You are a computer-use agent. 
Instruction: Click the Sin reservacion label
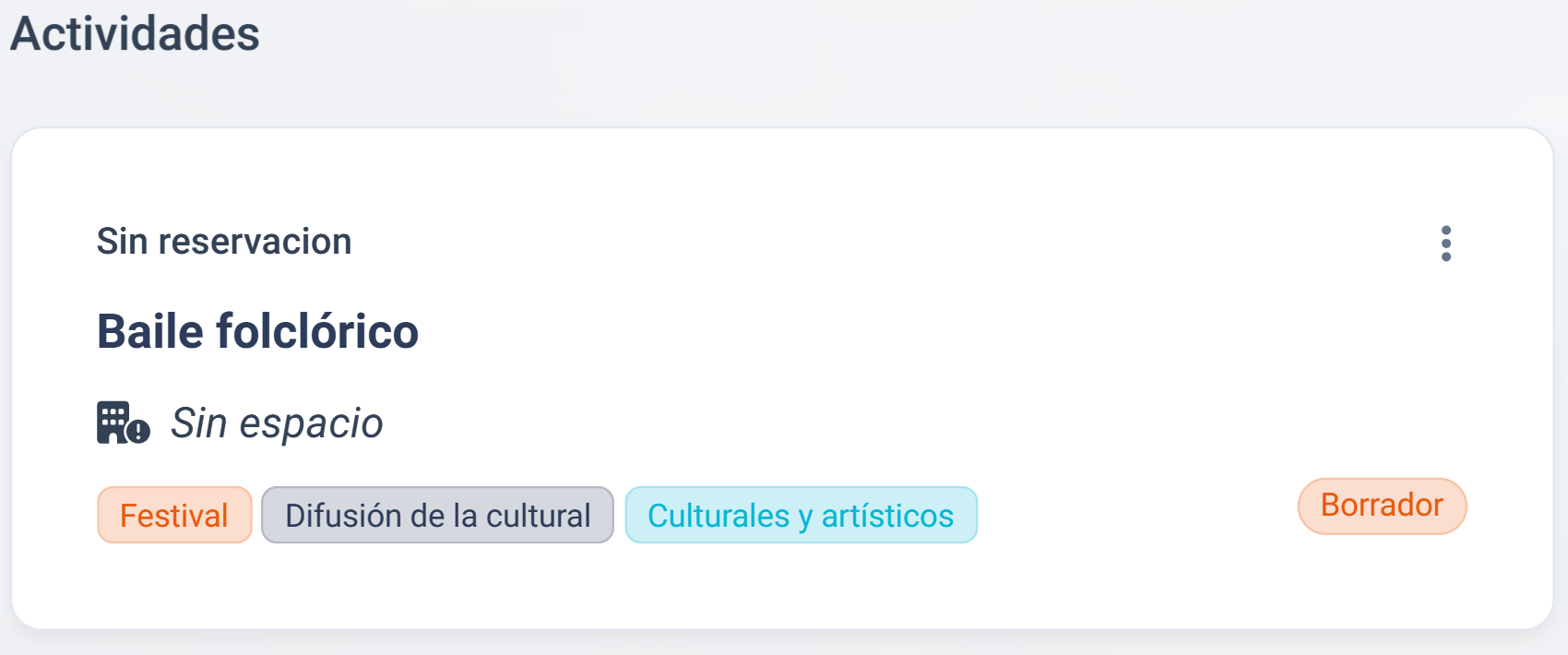[224, 241]
